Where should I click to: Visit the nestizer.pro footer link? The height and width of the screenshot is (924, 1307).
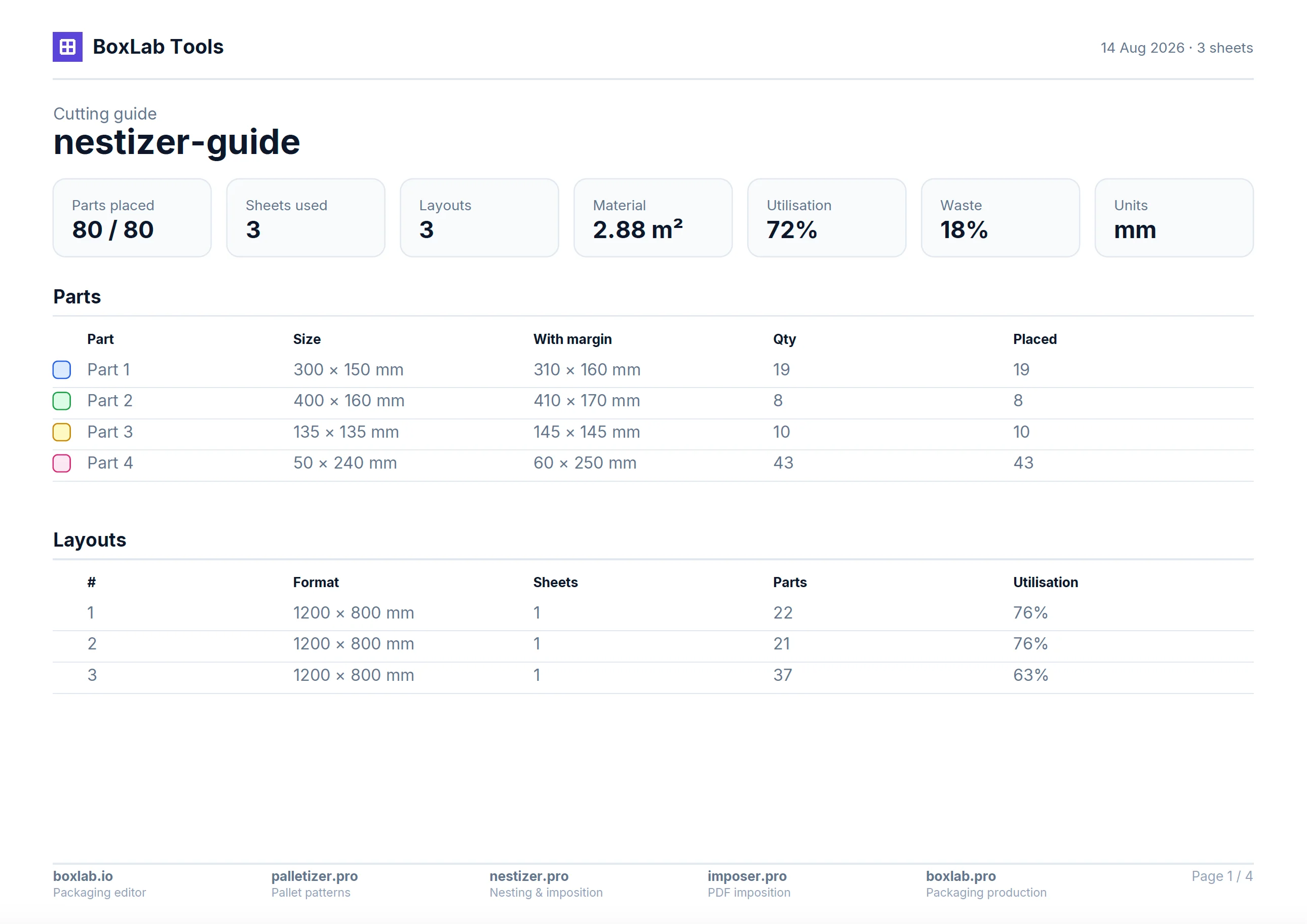click(529, 875)
